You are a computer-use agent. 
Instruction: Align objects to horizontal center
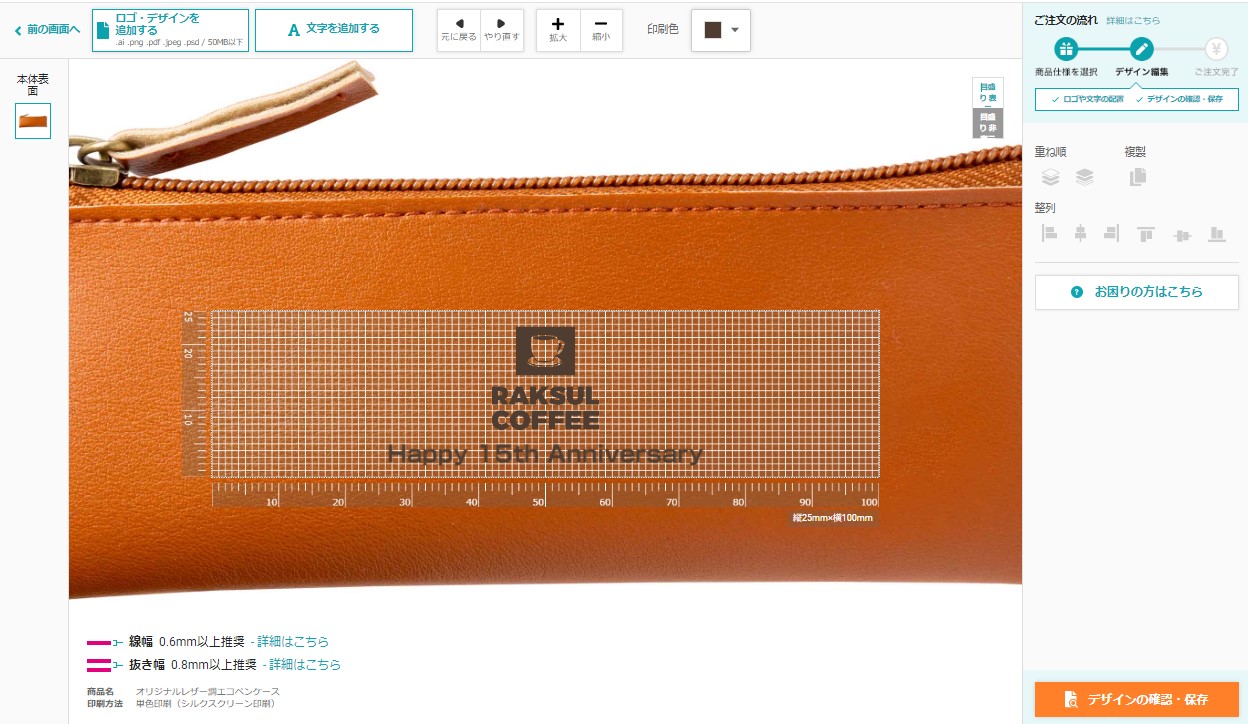(x=1080, y=233)
